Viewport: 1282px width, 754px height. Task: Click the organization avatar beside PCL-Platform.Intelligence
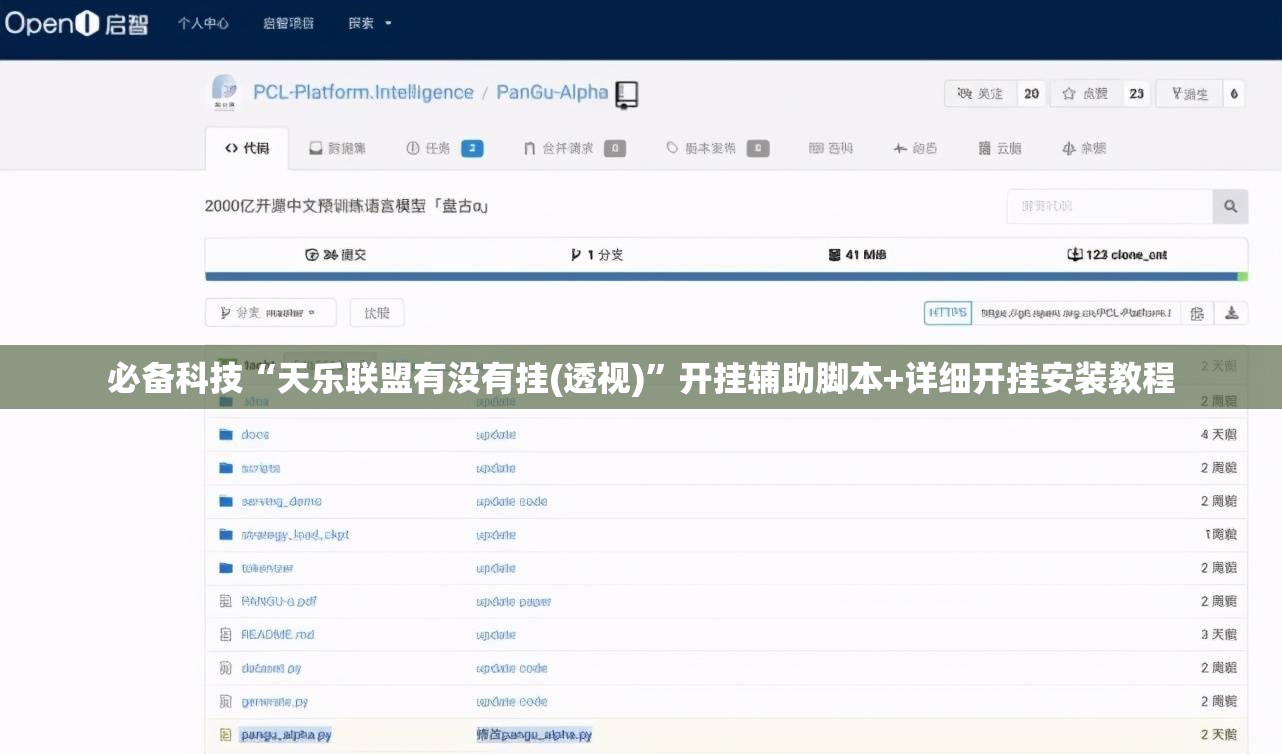(224, 93)
